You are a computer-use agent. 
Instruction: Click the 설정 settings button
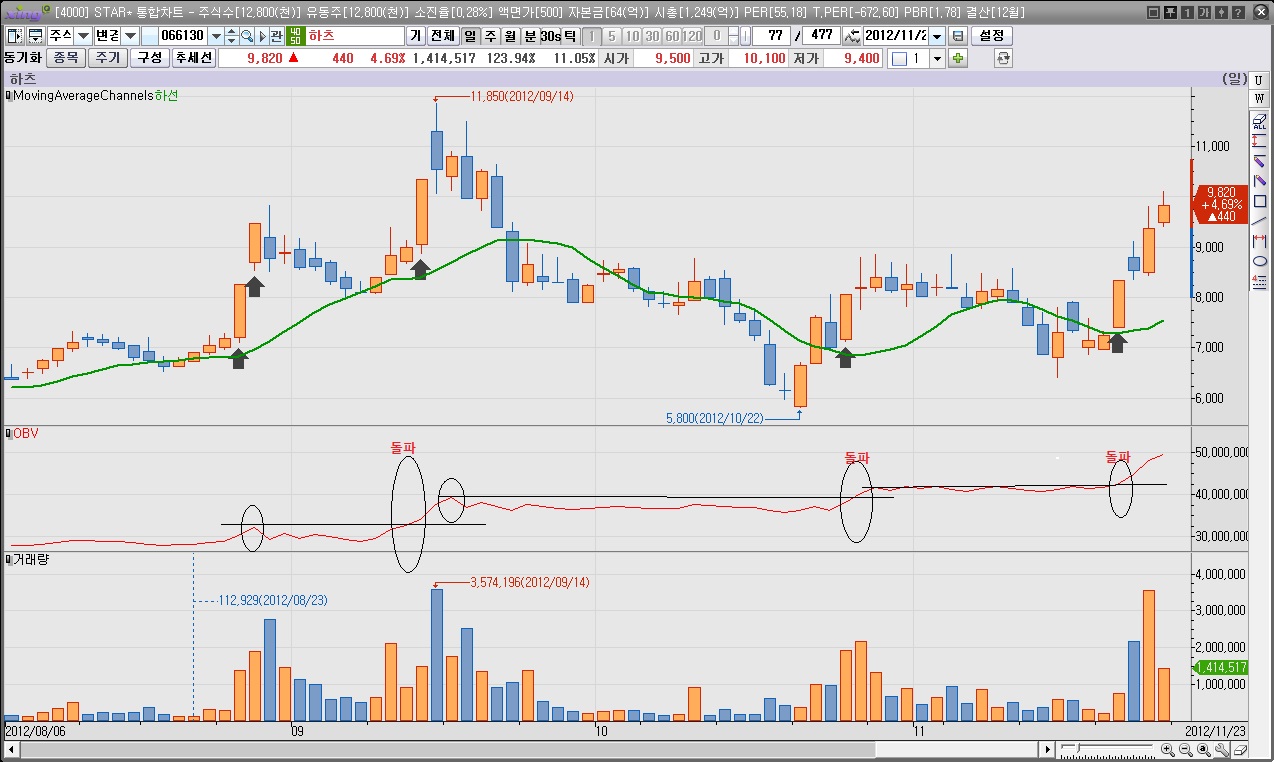pos(991,36)
